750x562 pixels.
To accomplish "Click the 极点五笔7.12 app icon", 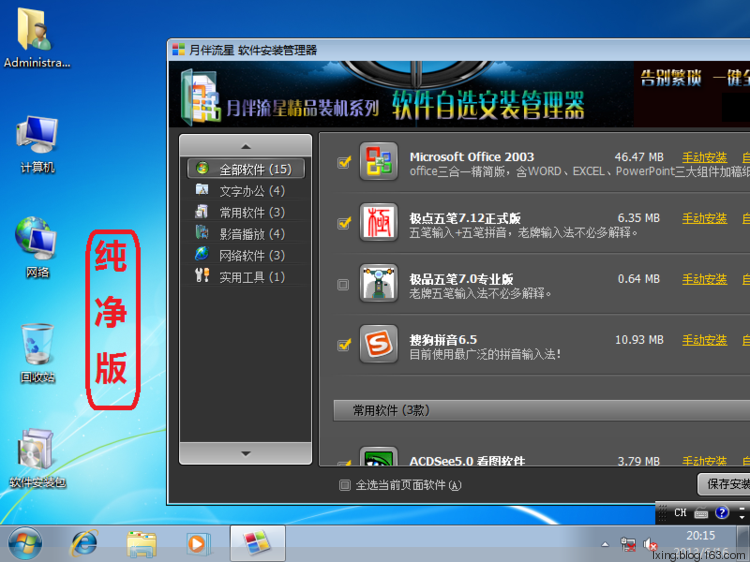I will click(x=378, y=222).
